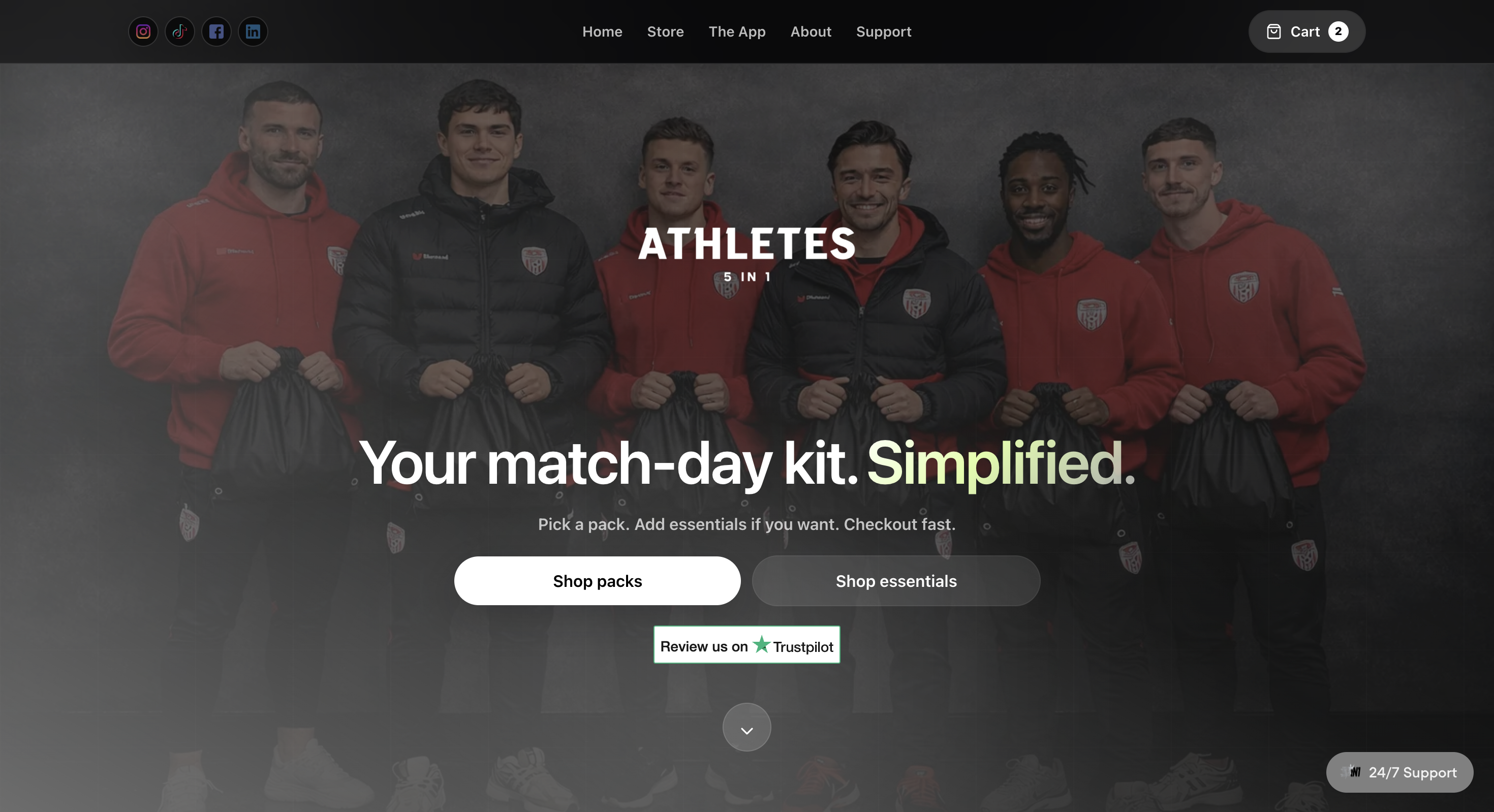Open the About nav link
The width and height of the screenshot is (1494, 812).
tap(811, 32)
